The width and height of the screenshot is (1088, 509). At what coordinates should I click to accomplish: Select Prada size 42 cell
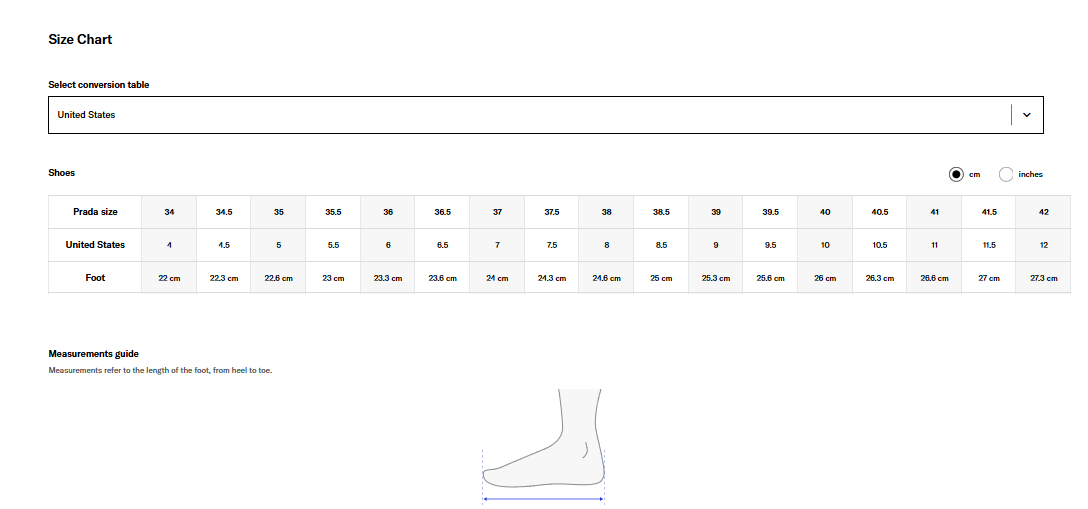pos(1043,212)
